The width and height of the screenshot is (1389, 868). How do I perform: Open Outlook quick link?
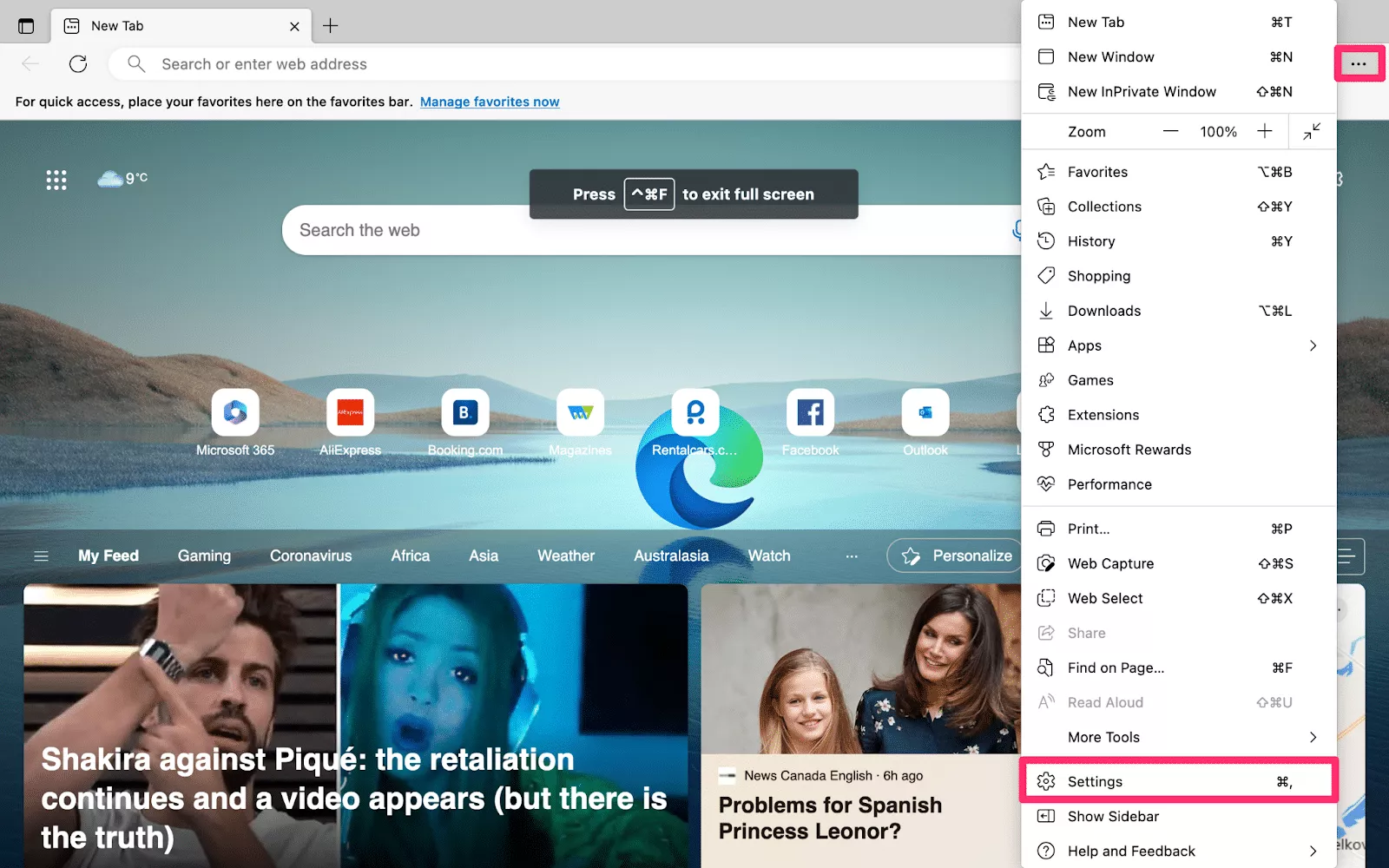pos(925,423)
